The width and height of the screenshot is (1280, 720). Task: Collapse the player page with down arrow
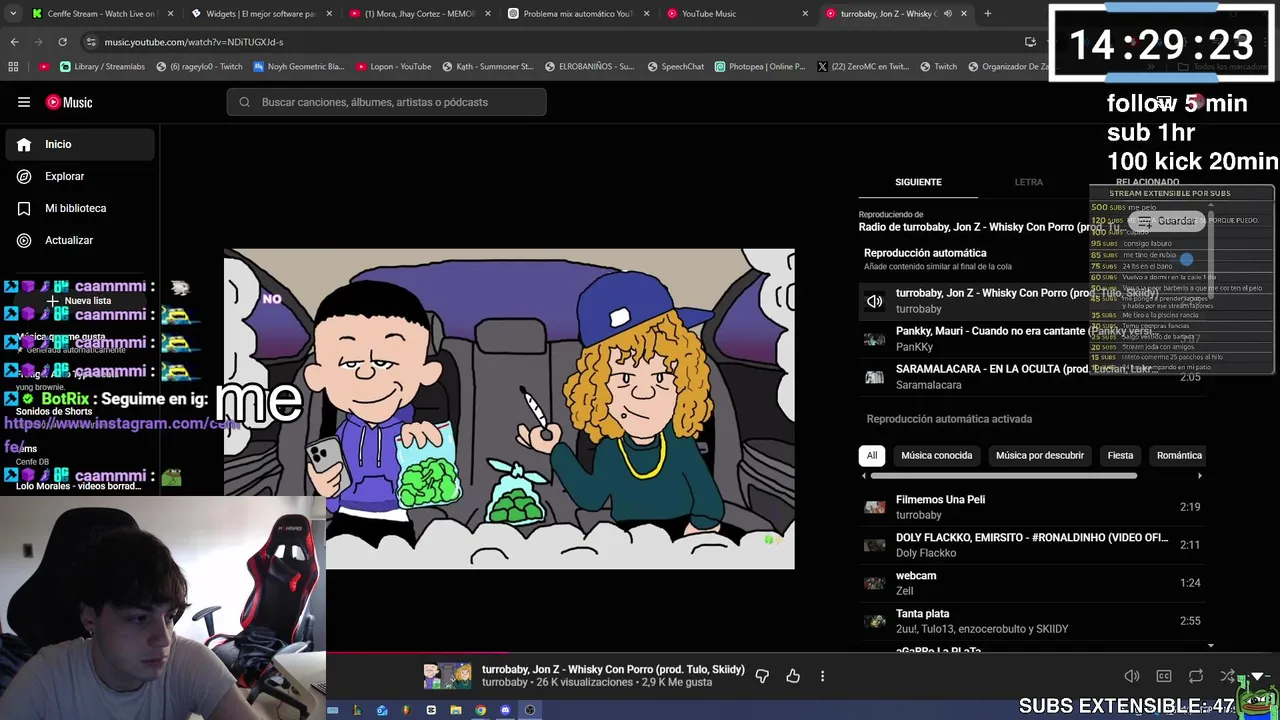click(x=1258, y=676)
